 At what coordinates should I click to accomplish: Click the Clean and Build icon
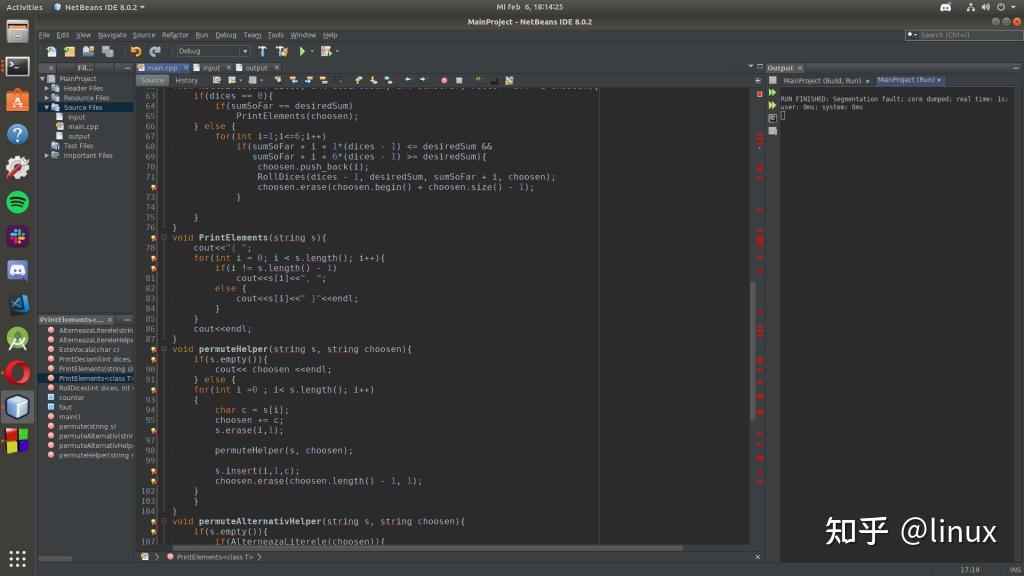click(281, 51)
